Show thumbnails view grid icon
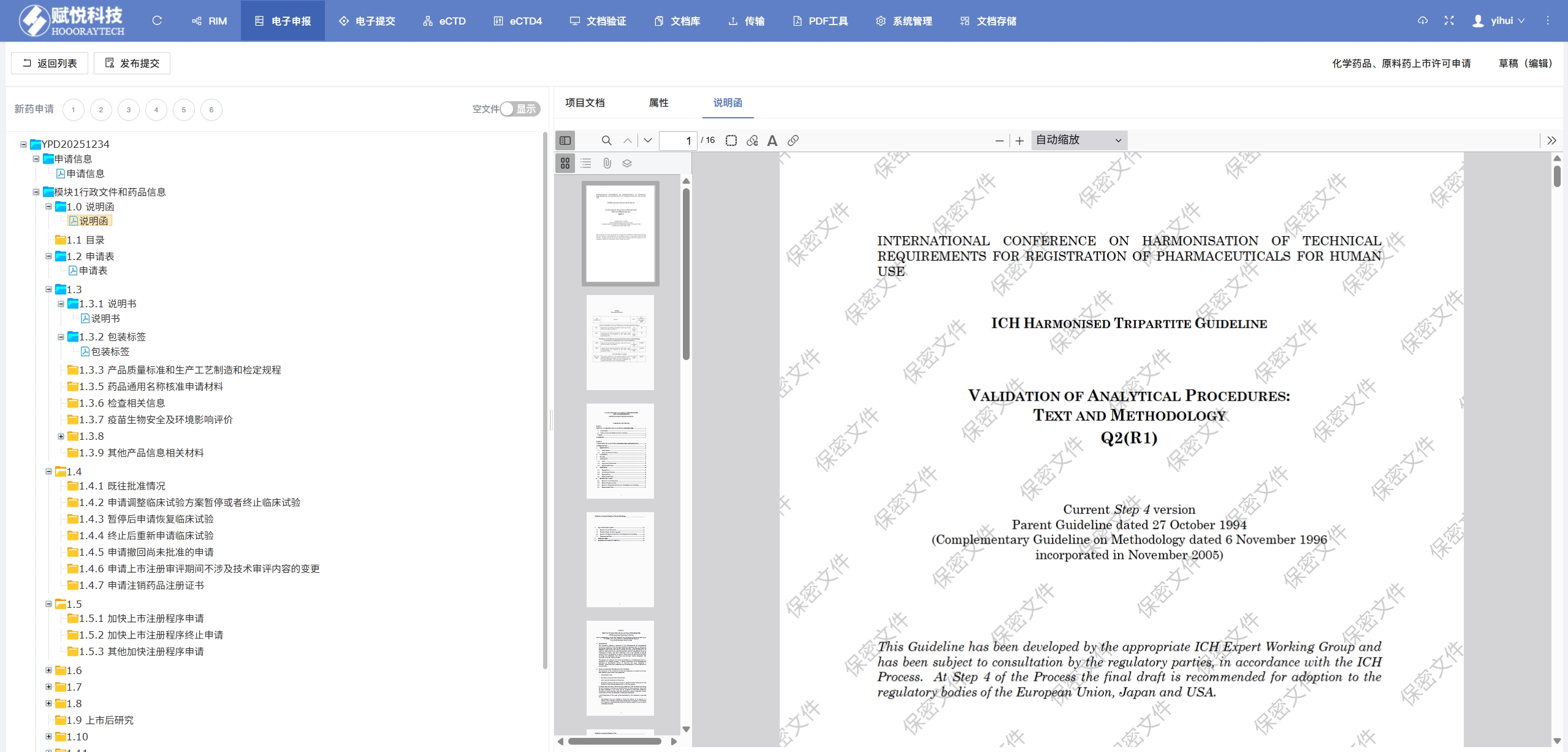1568x752 pixels. pyautogui.click(x=565, y=163)
